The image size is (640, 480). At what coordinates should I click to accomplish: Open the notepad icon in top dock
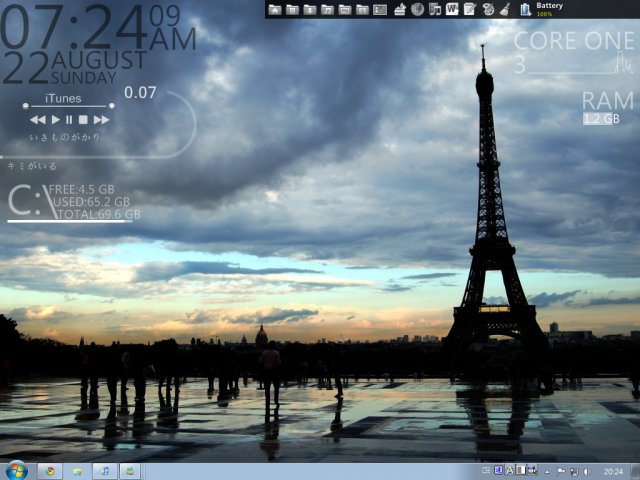(x=470, y=9)
